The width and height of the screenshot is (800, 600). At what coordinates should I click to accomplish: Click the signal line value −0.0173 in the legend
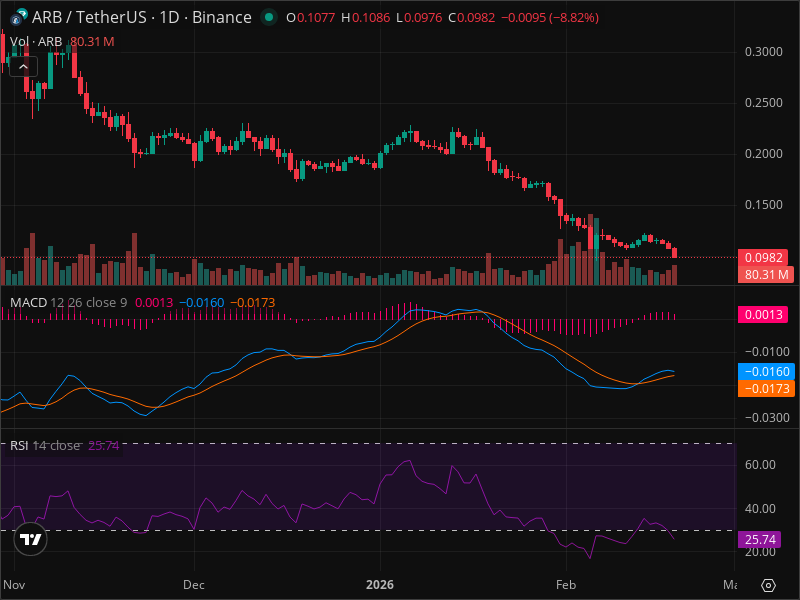253,303
